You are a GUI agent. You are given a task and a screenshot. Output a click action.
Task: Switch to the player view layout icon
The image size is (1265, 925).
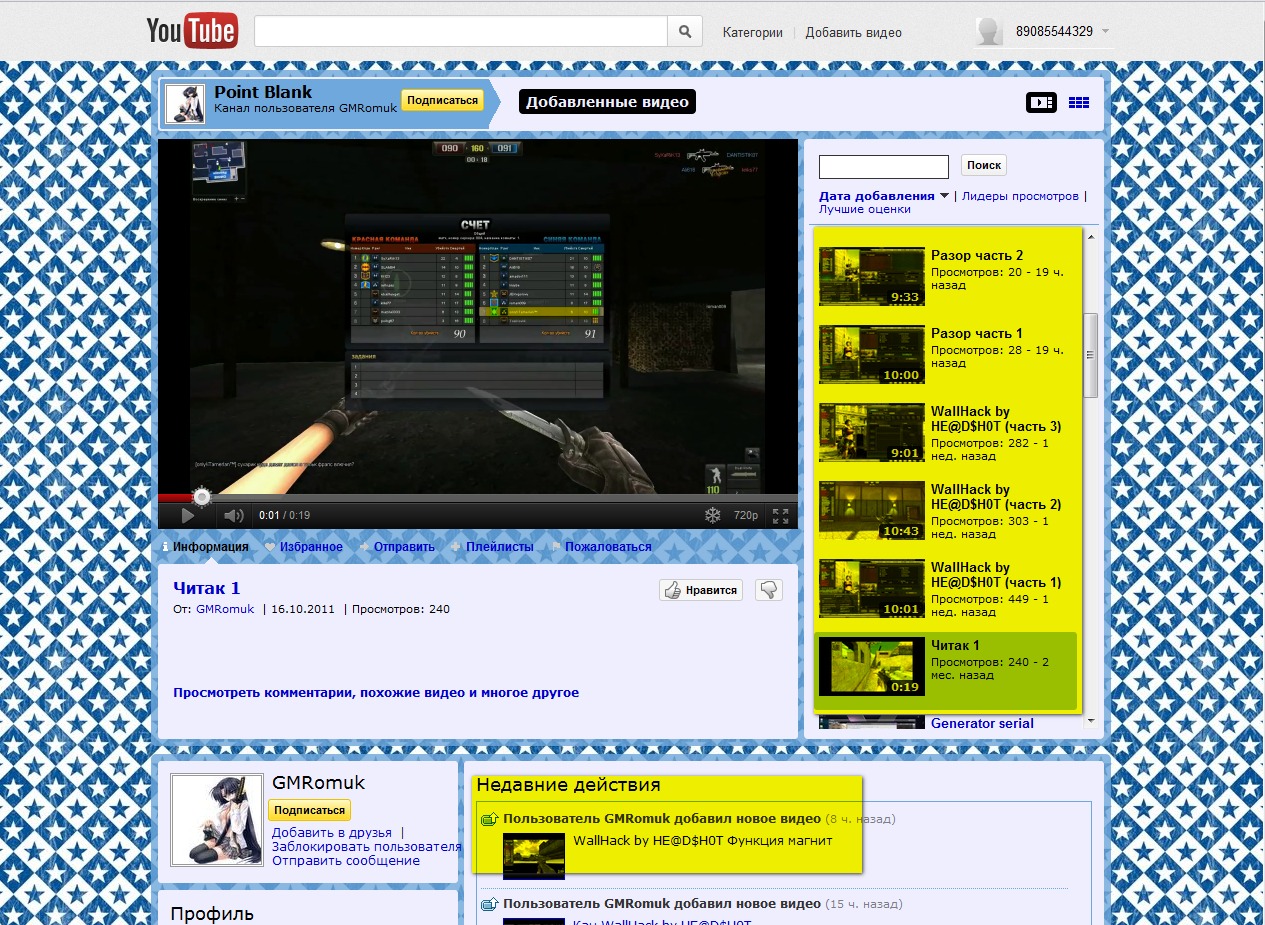[1041, 102]
